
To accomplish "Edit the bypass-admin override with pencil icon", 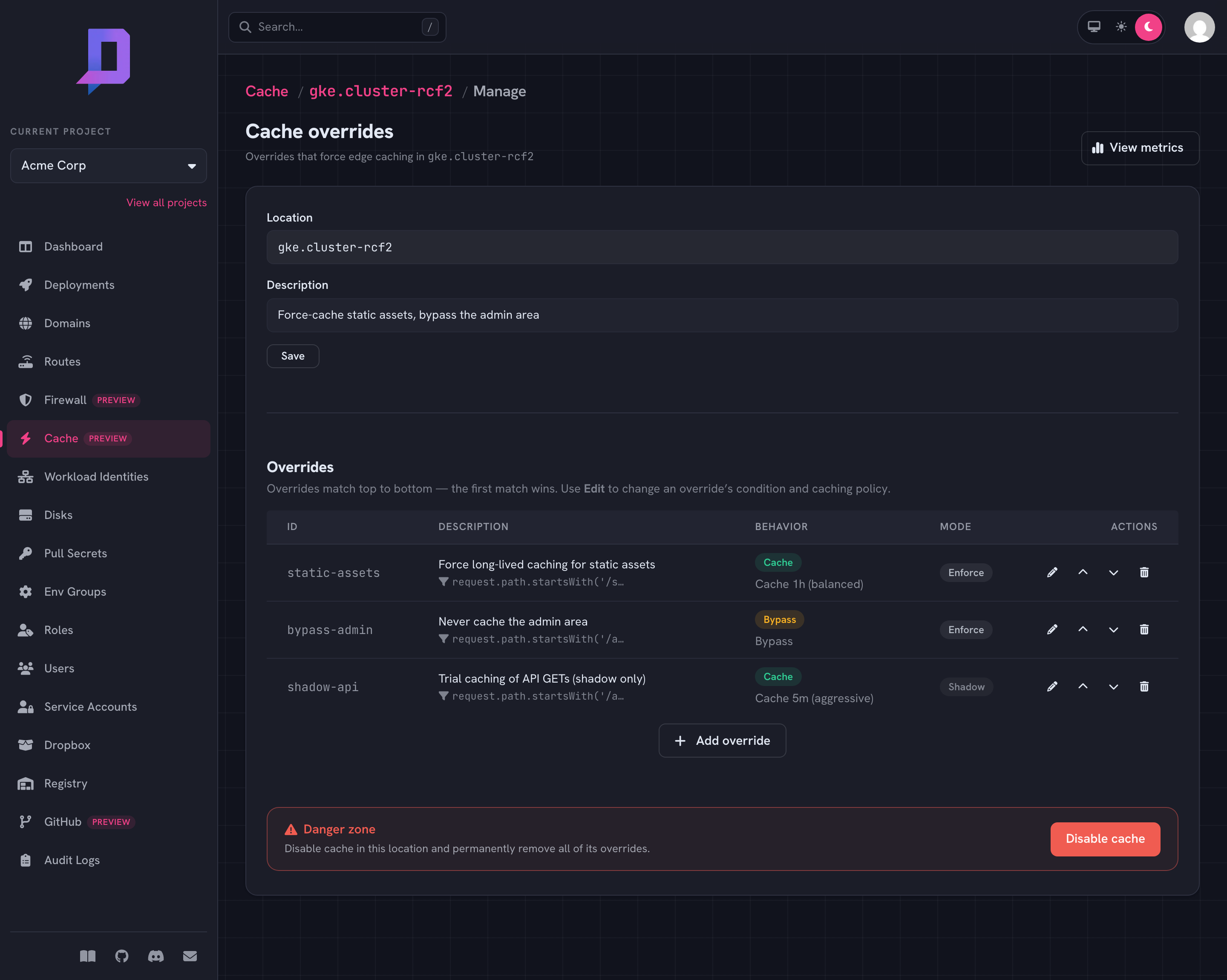I will pos(1052,629).
